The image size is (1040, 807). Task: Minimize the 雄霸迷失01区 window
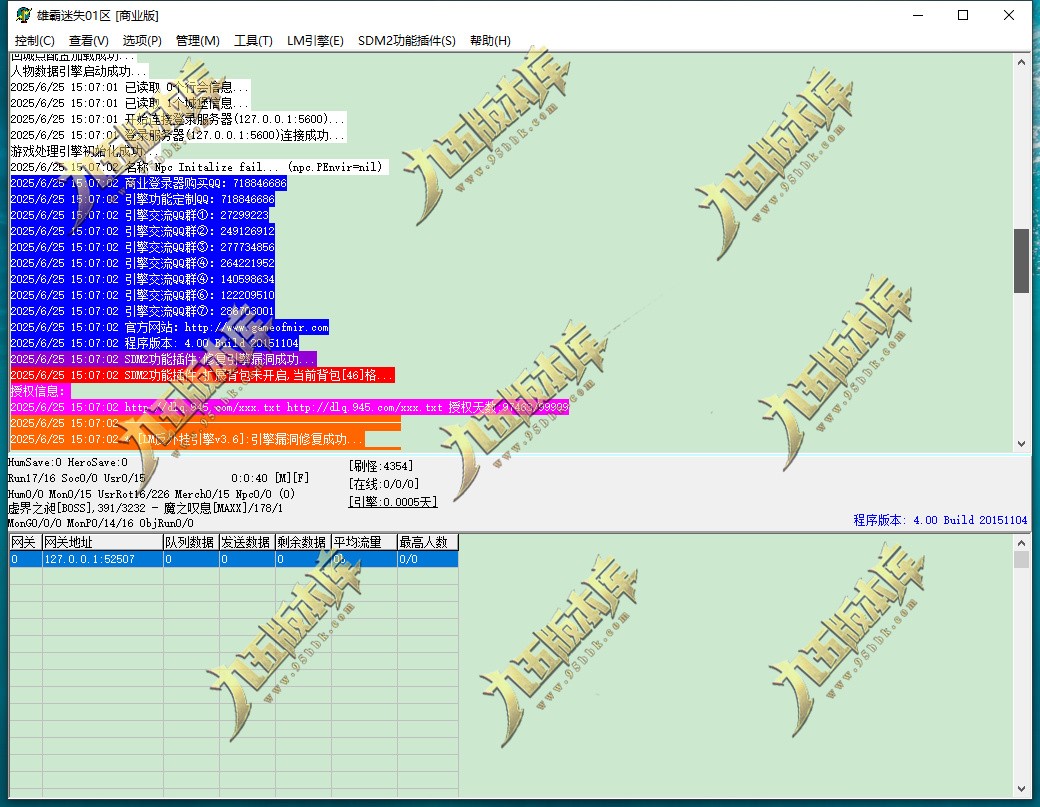tap(918, 15)
